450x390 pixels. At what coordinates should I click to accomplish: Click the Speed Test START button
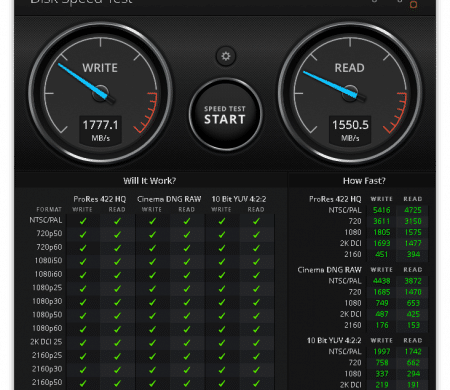(x=225, y=115)
